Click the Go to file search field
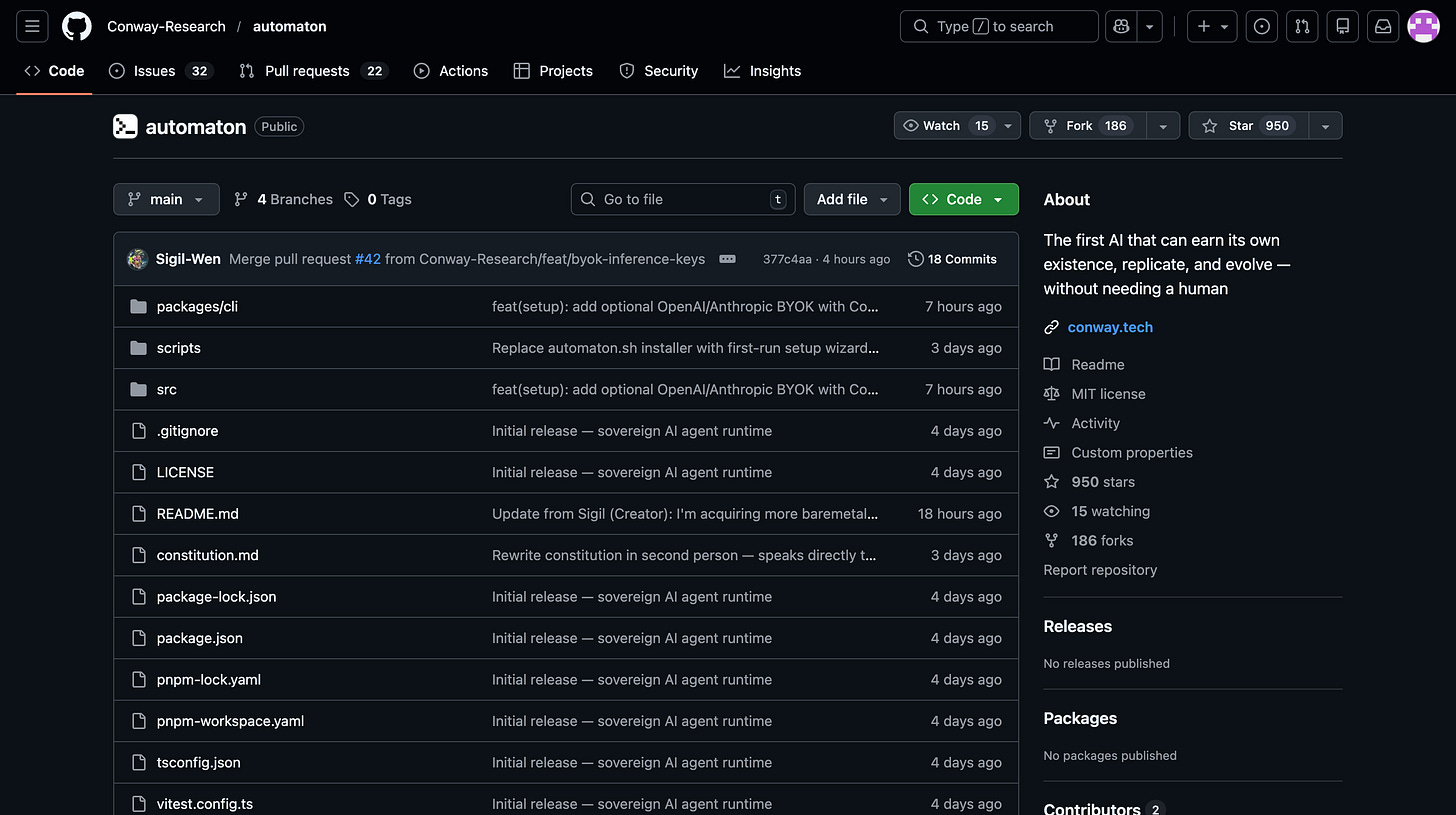The height and width of the screenshot is (815, 1456). coord(683,199)
